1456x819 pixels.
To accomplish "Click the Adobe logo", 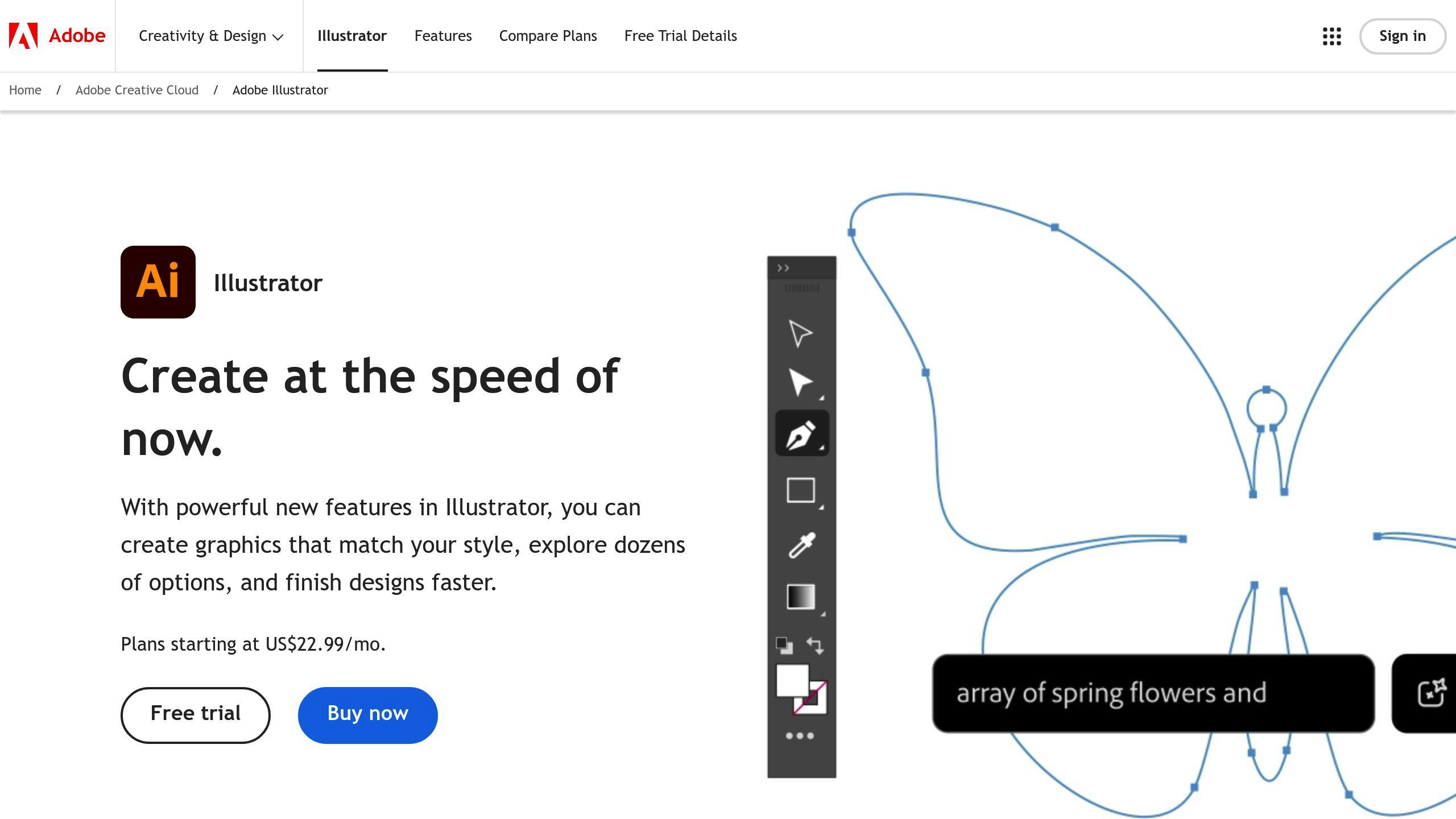I will click(x=57, y=36).
